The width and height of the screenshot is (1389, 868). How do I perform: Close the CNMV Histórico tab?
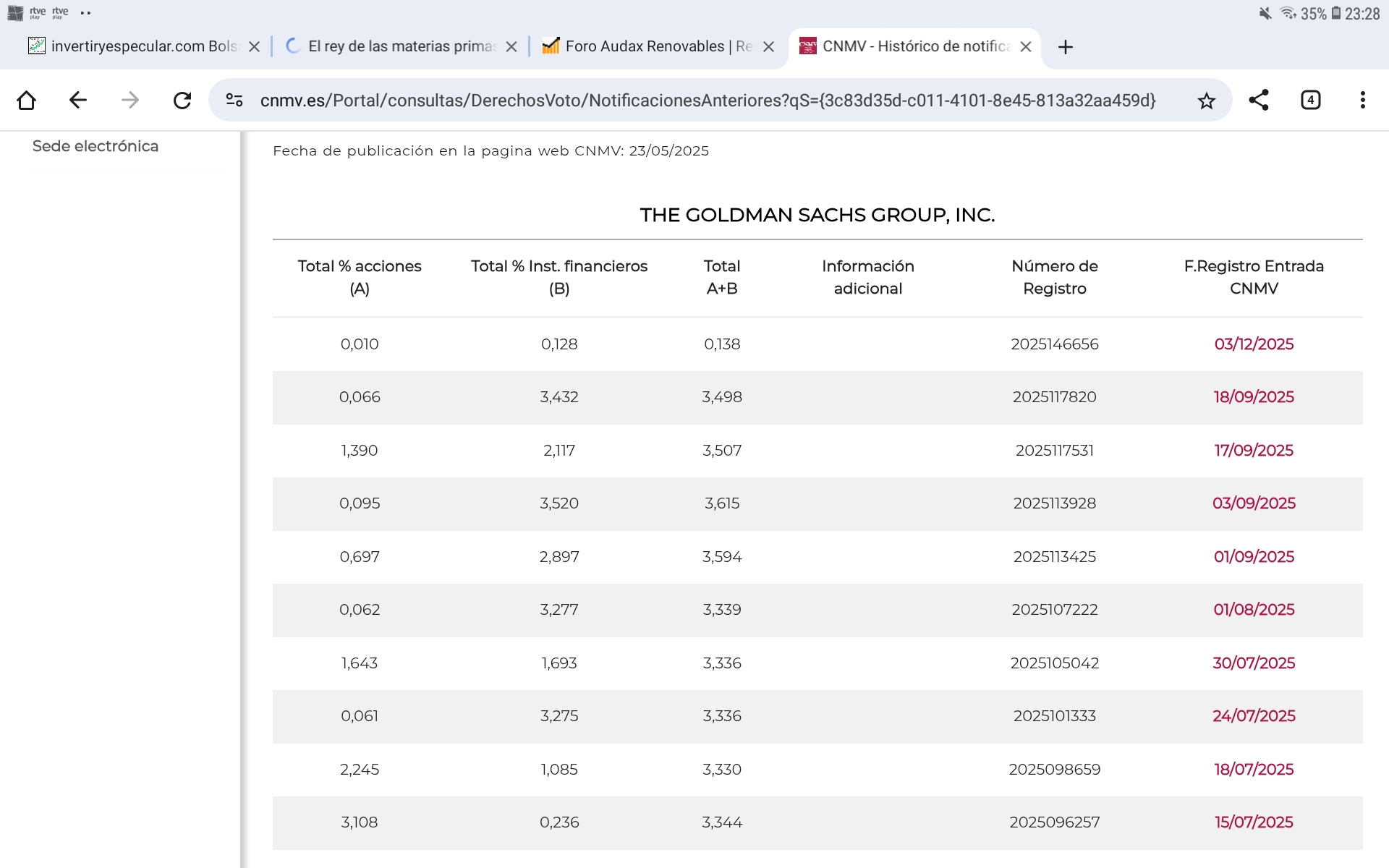tap(1026, 47)
